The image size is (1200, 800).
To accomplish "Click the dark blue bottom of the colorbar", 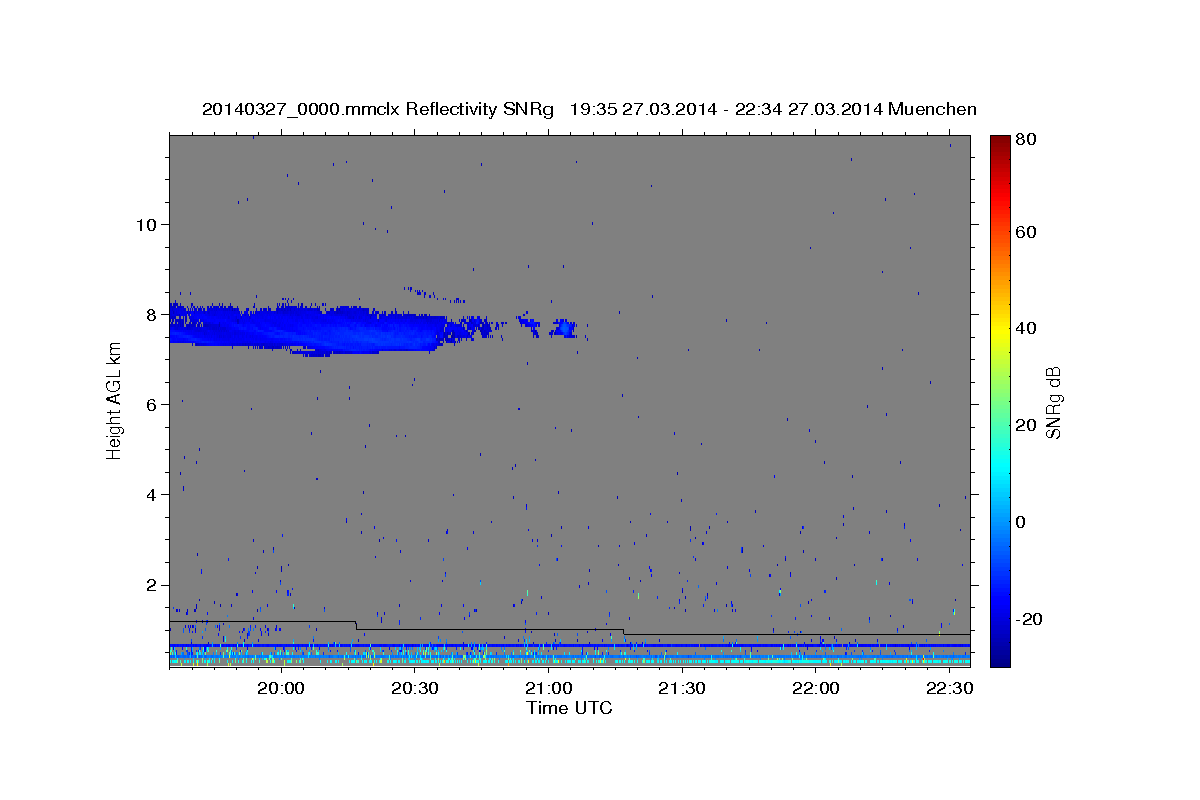I will pos(1000,658).
